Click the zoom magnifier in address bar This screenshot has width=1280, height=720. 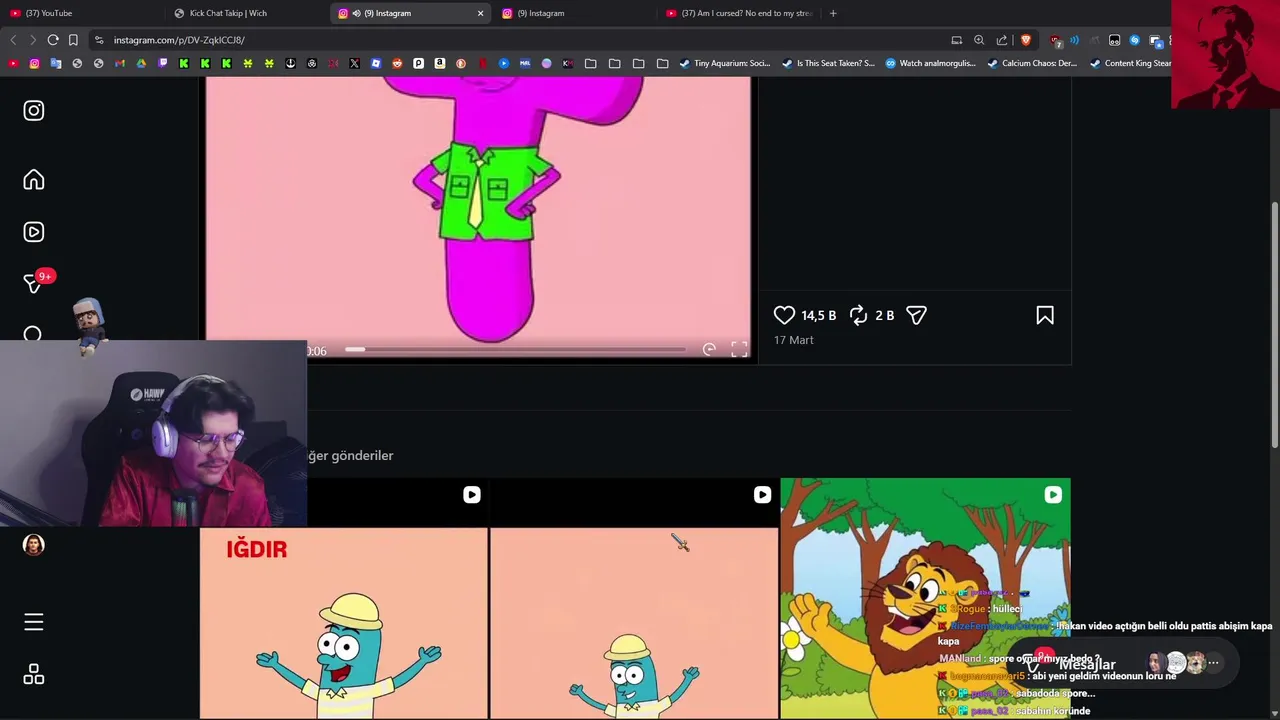(979, 40)
